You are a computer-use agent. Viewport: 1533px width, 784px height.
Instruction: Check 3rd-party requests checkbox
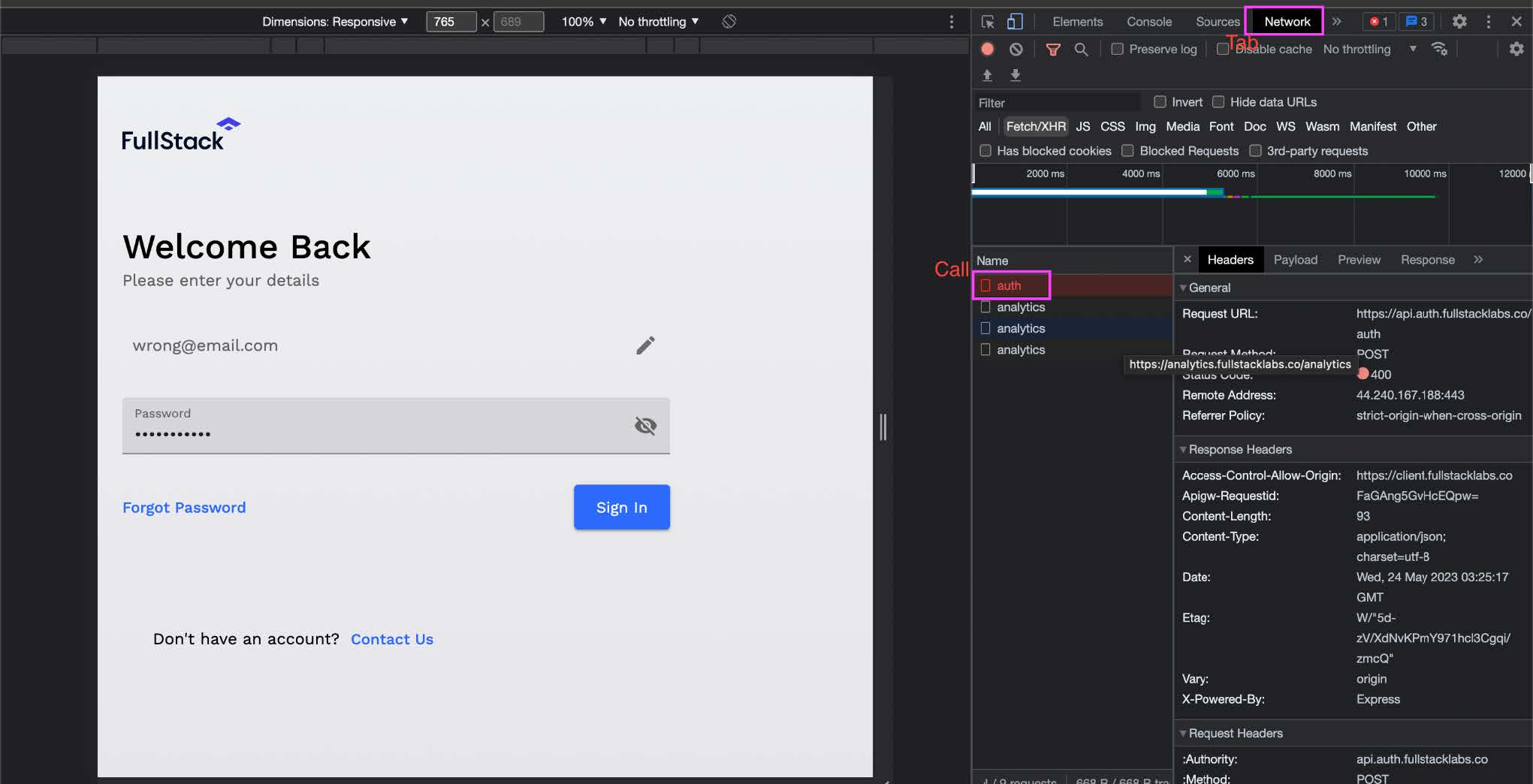coord(1255,151)
